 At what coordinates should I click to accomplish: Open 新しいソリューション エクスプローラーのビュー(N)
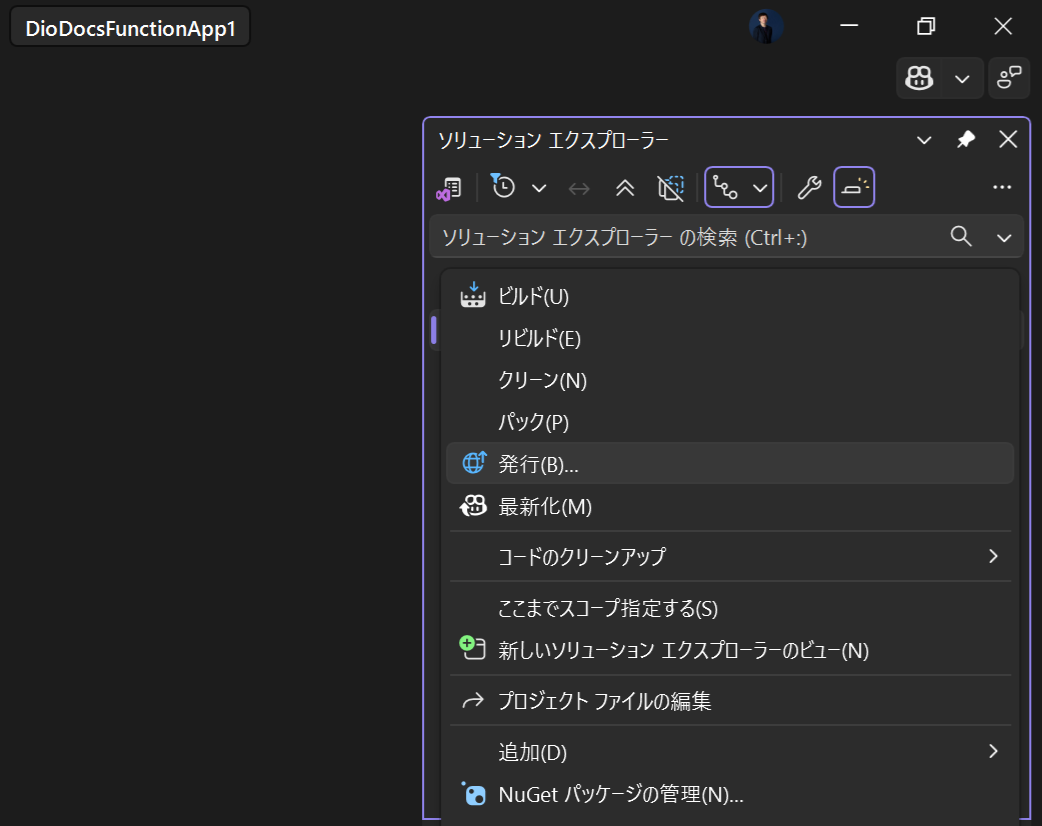click(x=730, y=650)
